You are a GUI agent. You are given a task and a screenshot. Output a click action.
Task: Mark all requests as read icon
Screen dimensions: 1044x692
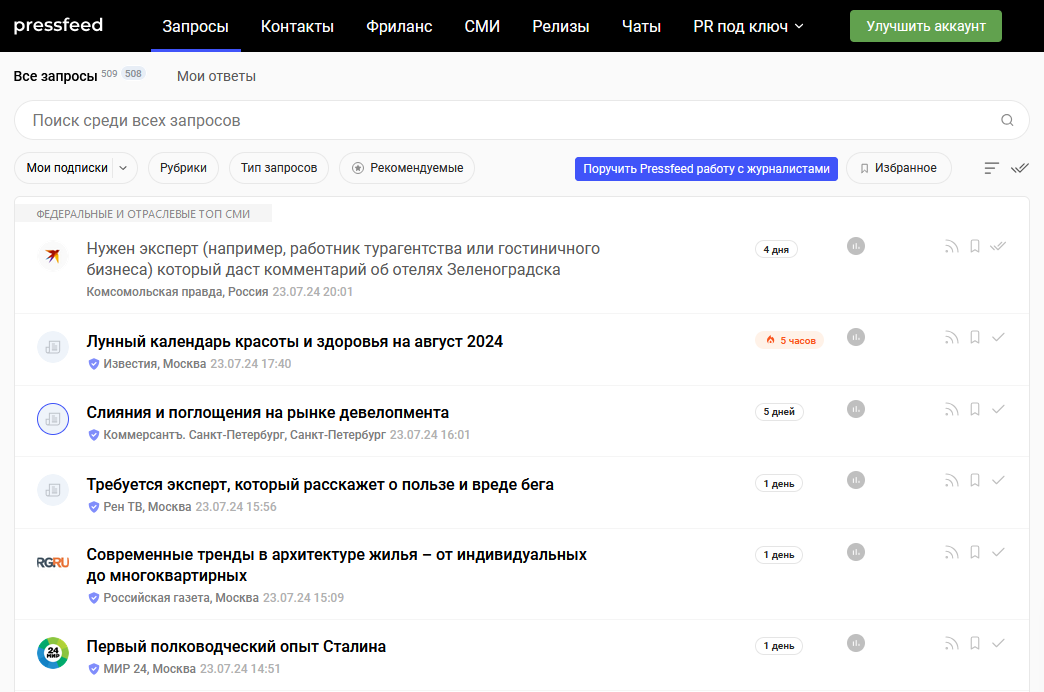click(1019, 168)
